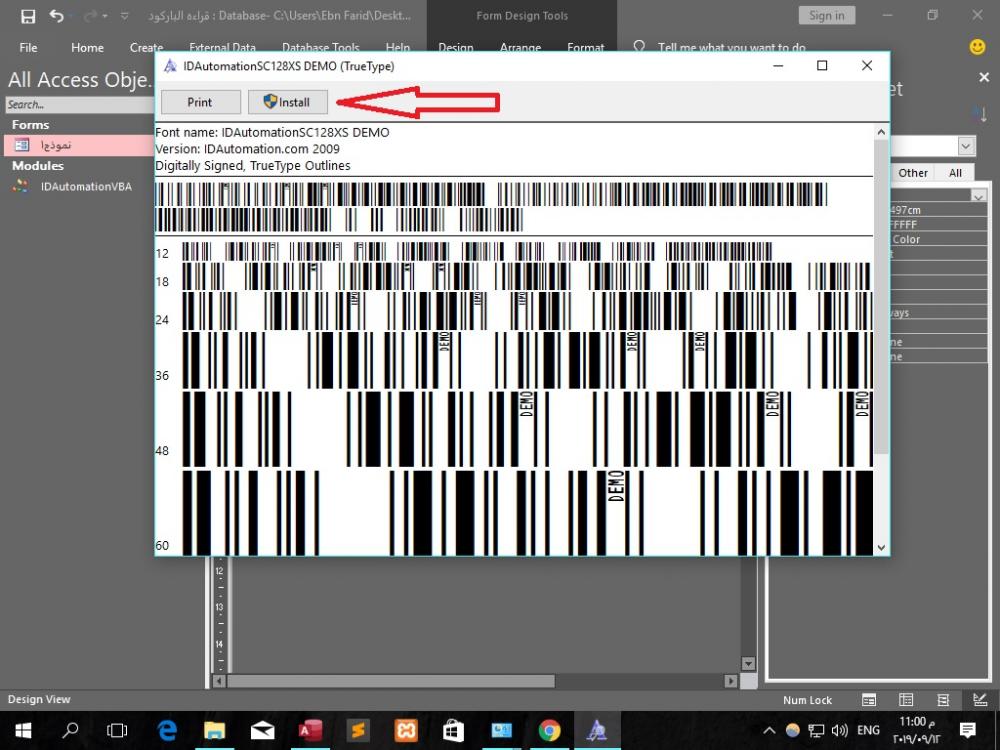The image size is (1000, 750).
Task: Click the font viewer icon in taskbar
Action: 597,730
